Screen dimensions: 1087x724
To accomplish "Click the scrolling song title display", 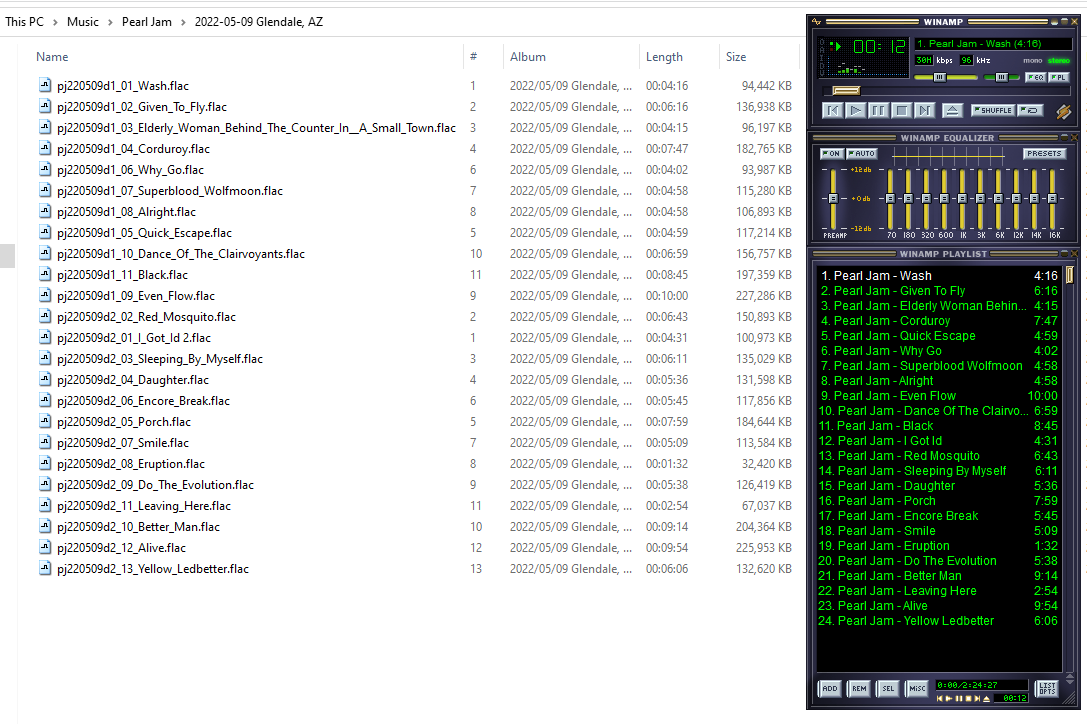I will point(993,44).
